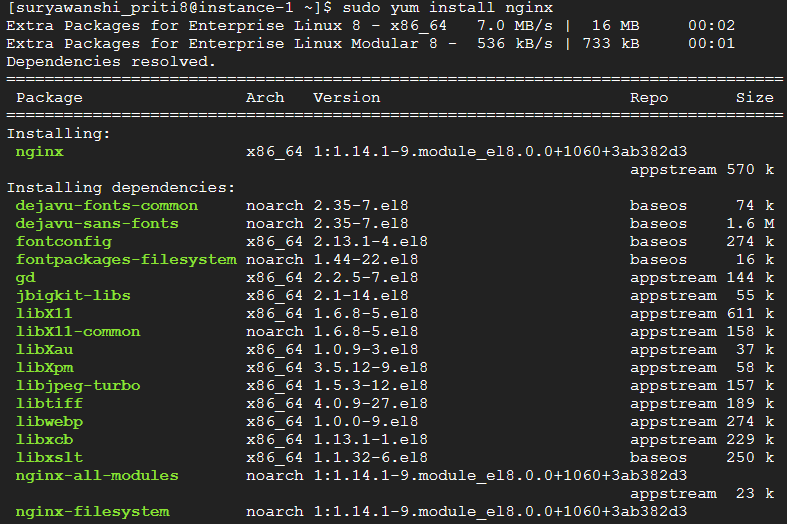
Task: Click the Repo column header
Action: pyautogui.click(x=649, y=98)
